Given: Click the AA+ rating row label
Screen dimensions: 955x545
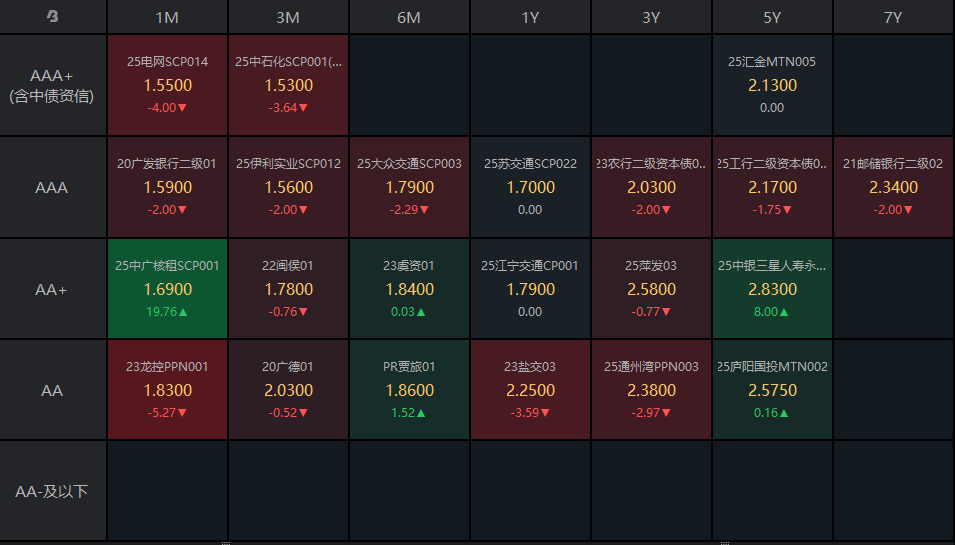Looking at the screenshot, I should pos(52,289).
